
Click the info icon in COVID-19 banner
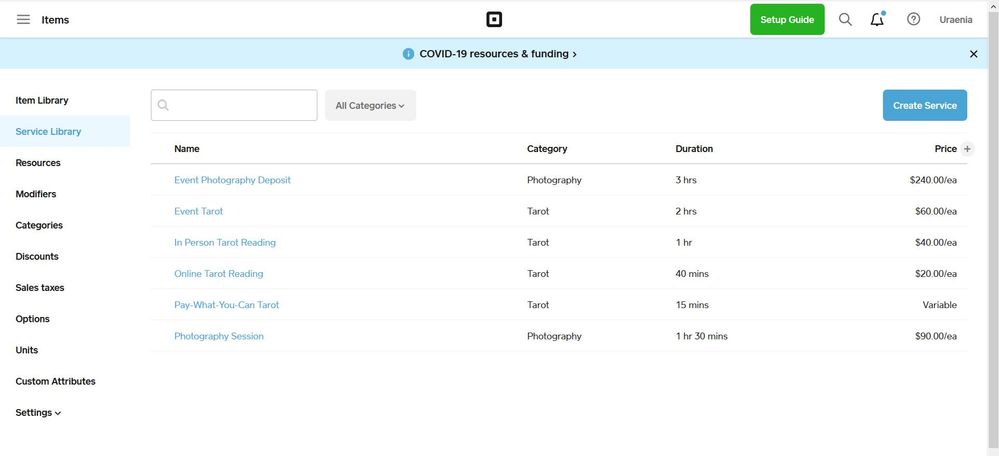tap(408, 54)
